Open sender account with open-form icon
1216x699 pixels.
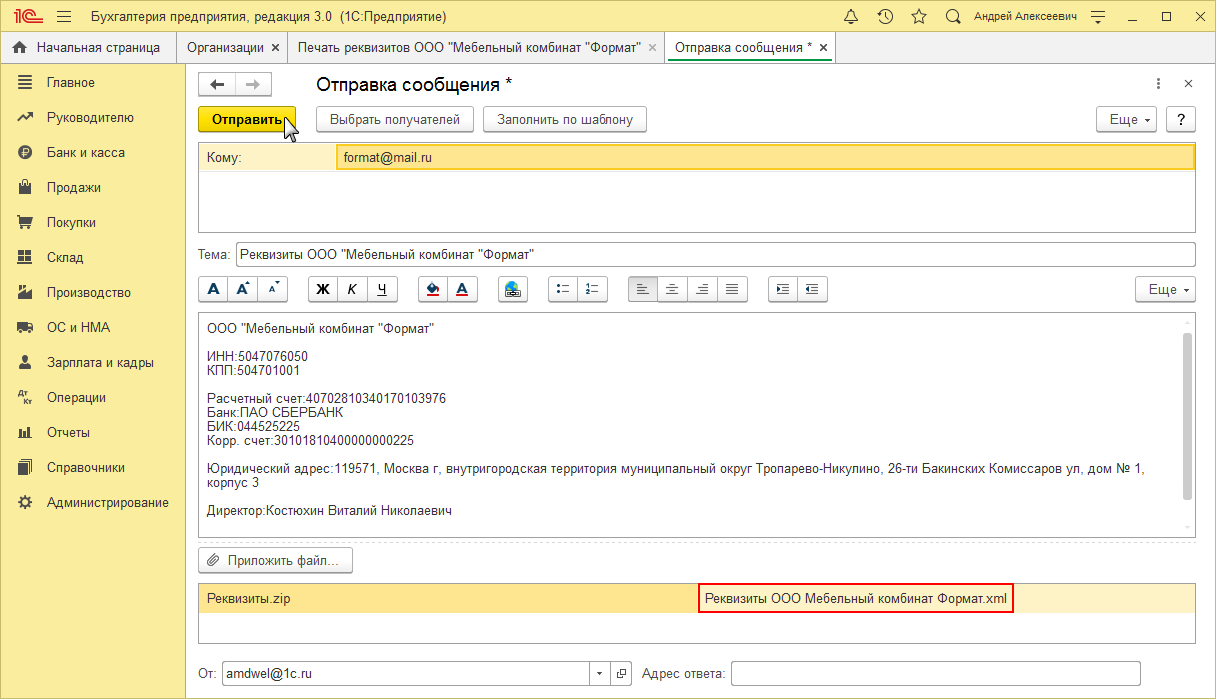point(620,673)
